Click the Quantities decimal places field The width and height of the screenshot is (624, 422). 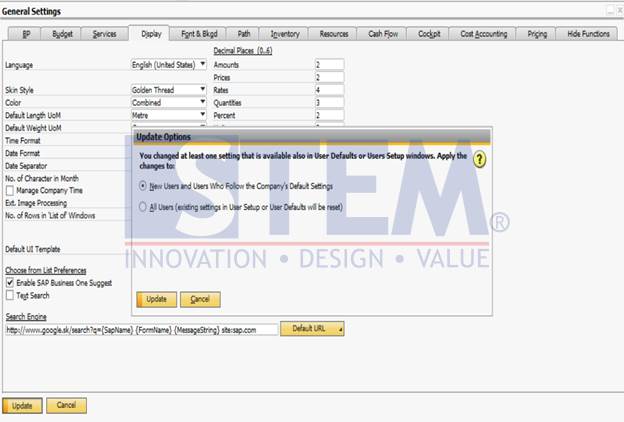point(330,103)
